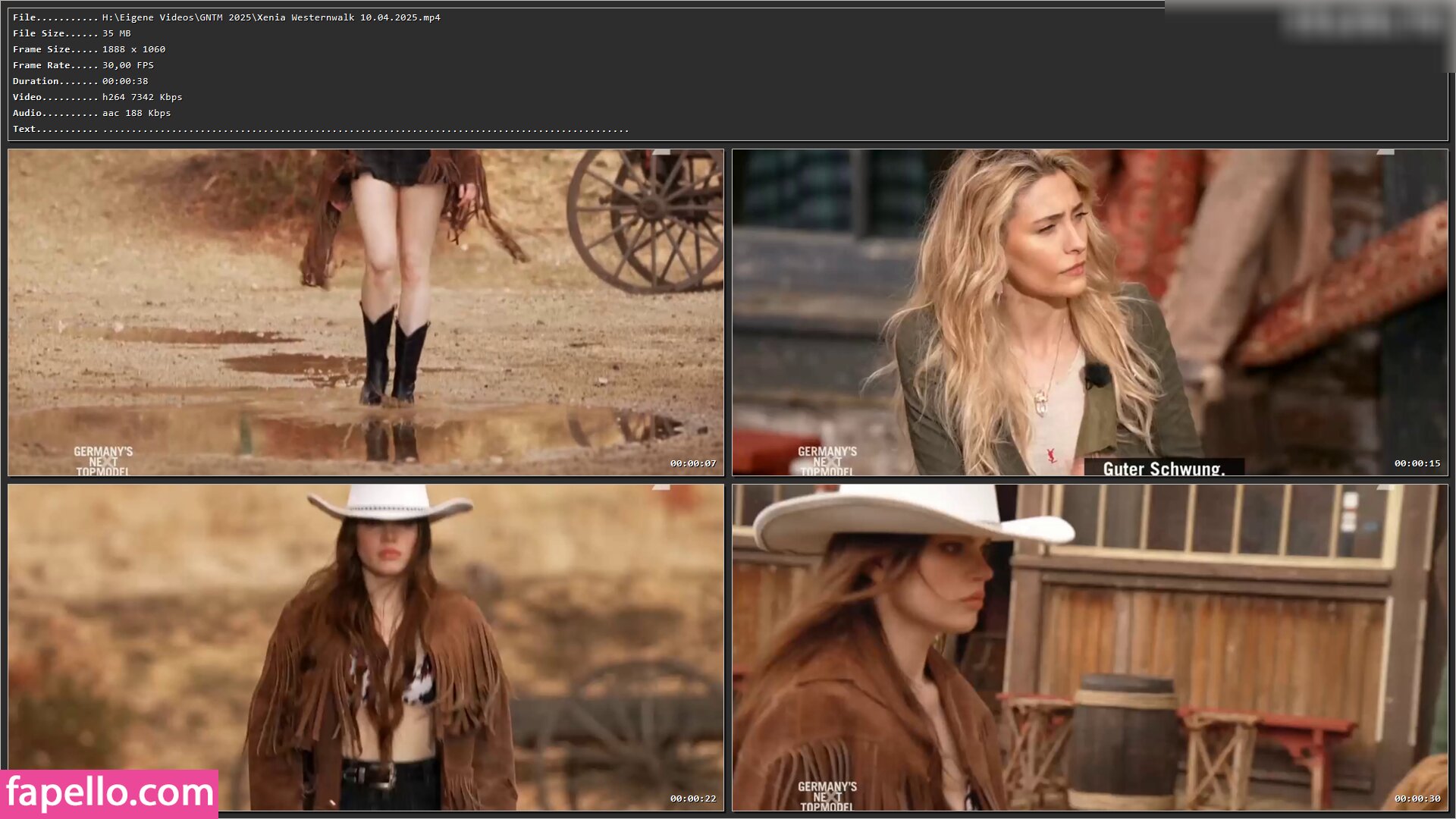
Task: Click the thumbnail frame at 00:00:15
Action: (1090, 312)
